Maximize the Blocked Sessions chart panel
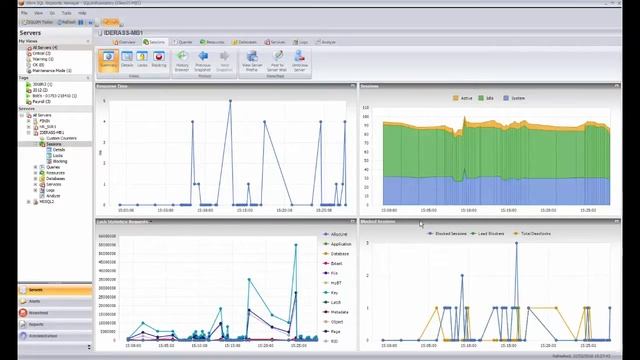Image resolution: width=640 pixels, height=360 pixels. pyautogui.click(x=617, y=221)
